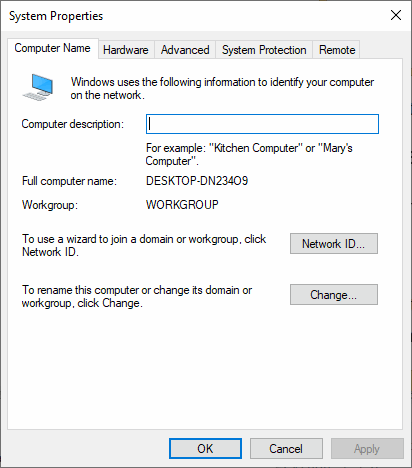Click the DESKTOP-DN234O9 computer name text

click(x=197, y=181)
